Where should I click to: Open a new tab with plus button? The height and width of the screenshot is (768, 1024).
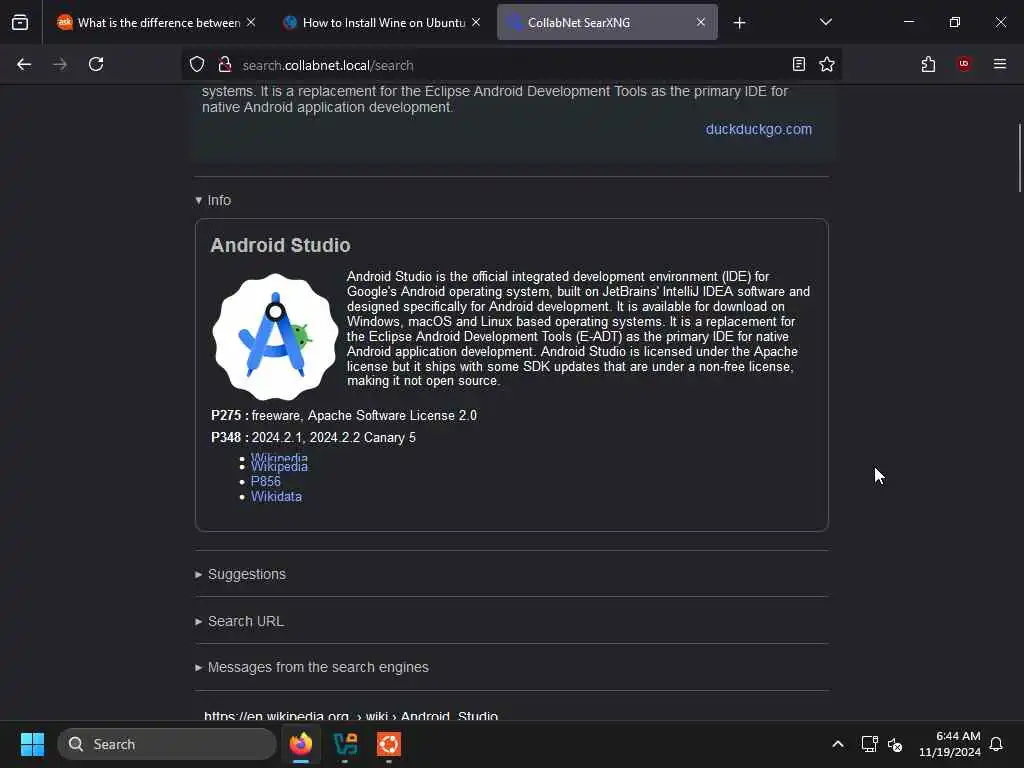click(739, 23)
